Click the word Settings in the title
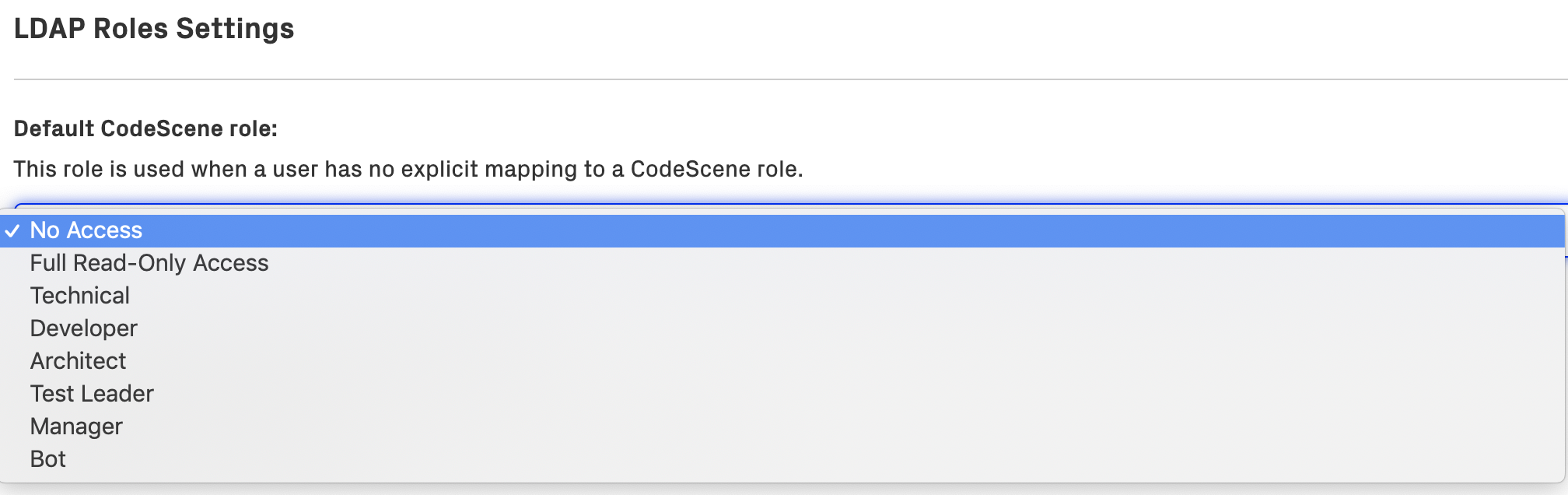 coord(235,30)
